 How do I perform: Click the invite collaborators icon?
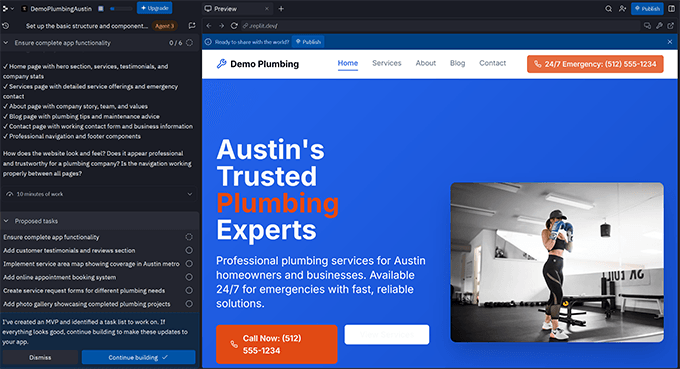pos(622,9)
